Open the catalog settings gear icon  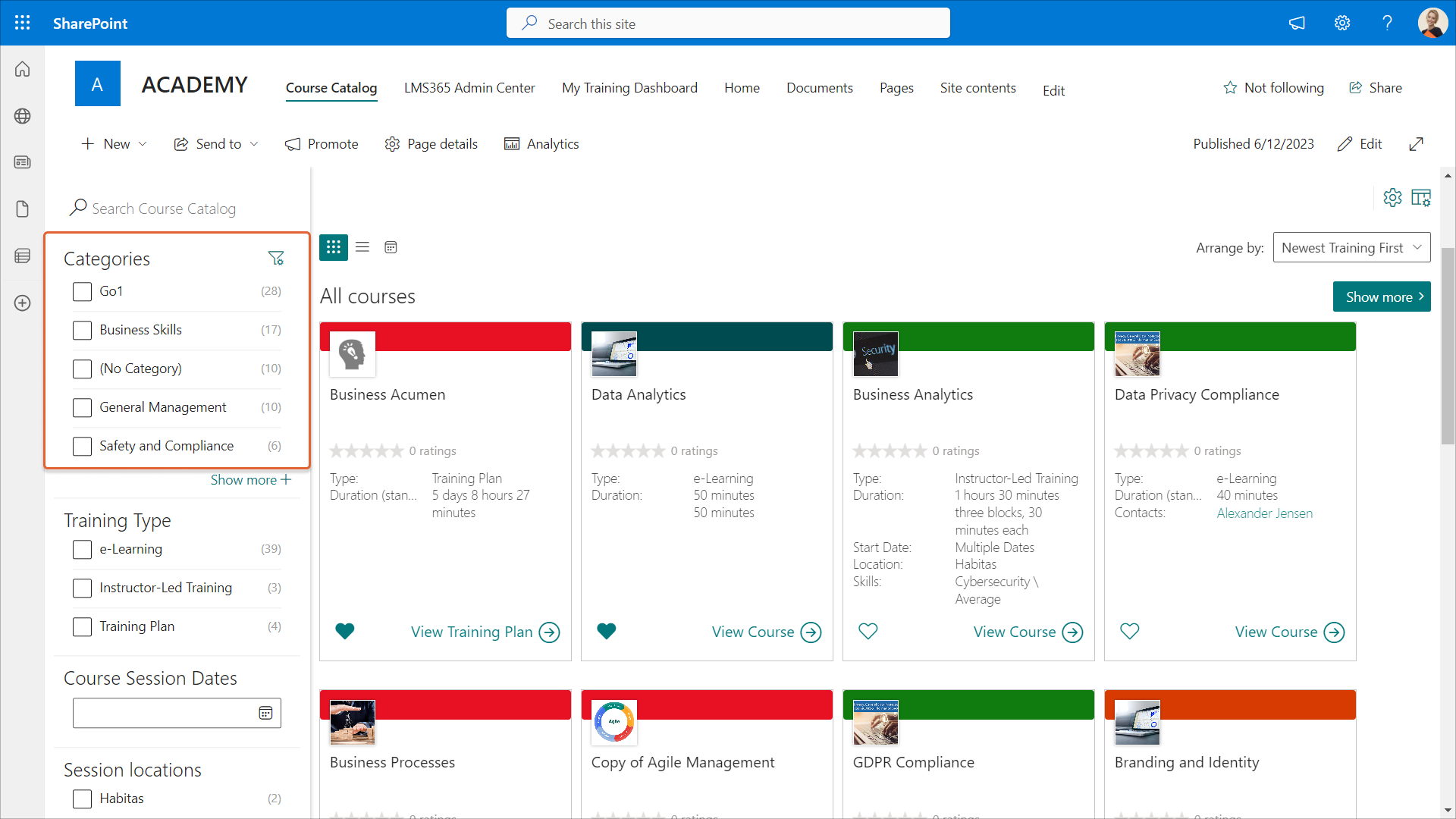tap(1392, 198)
